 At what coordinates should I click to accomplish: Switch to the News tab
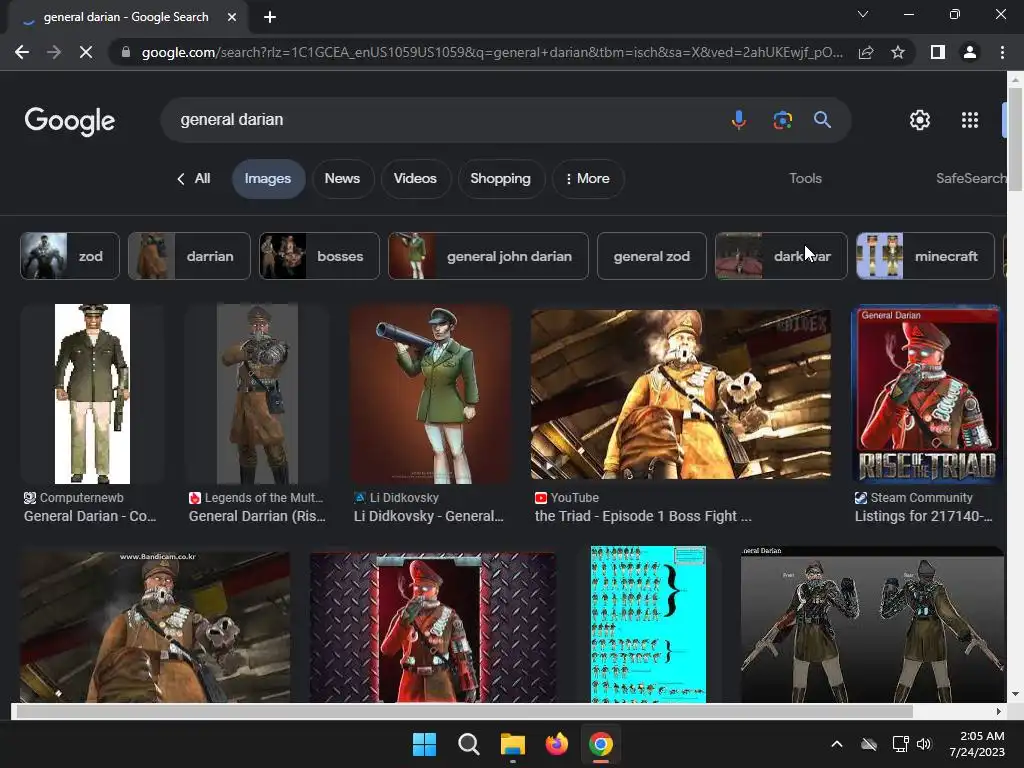(x=342, y=178)
